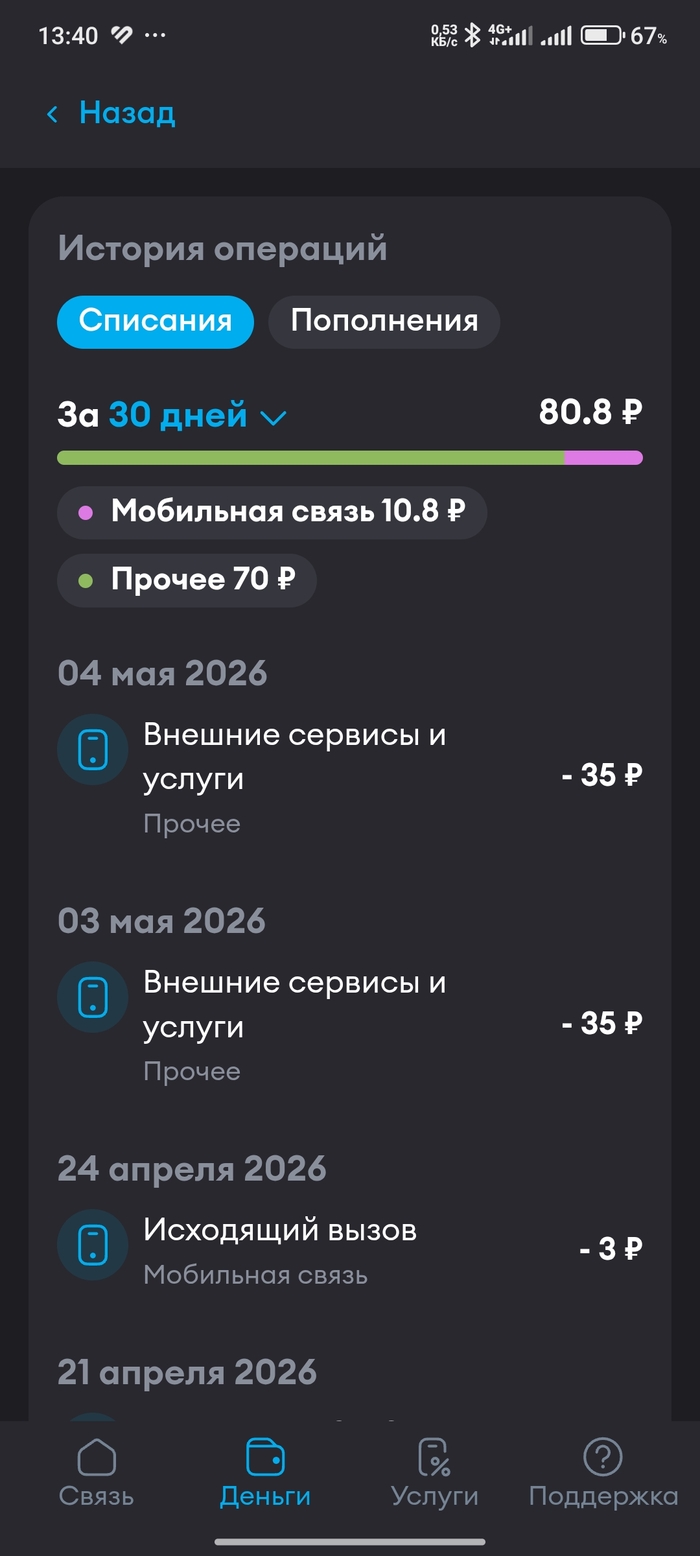Tap the green segment of spending bar
The image size is (700, 1556).
click(311, 458)
